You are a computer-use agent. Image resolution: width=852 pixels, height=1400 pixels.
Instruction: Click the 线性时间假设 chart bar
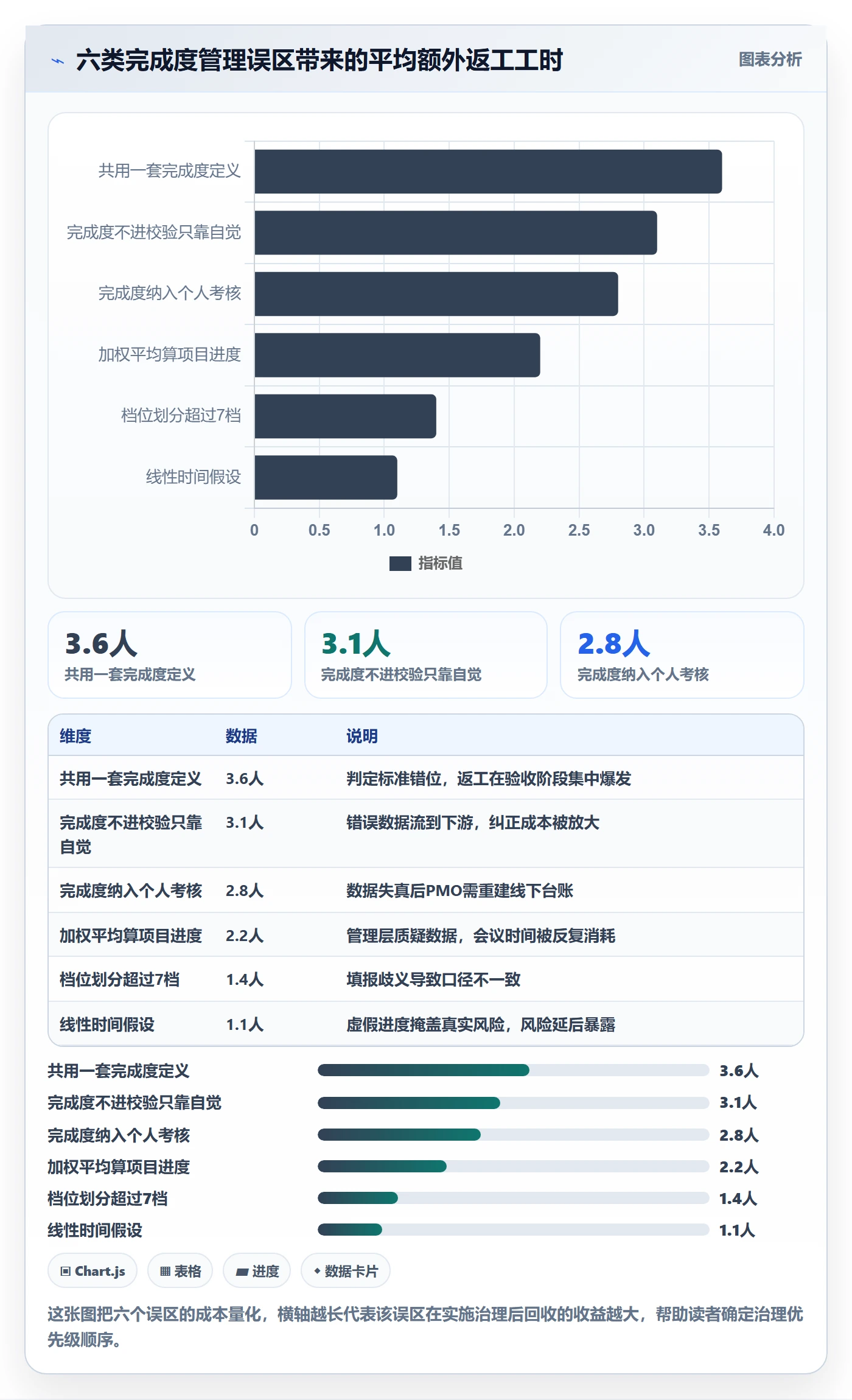tap(326, 477)
